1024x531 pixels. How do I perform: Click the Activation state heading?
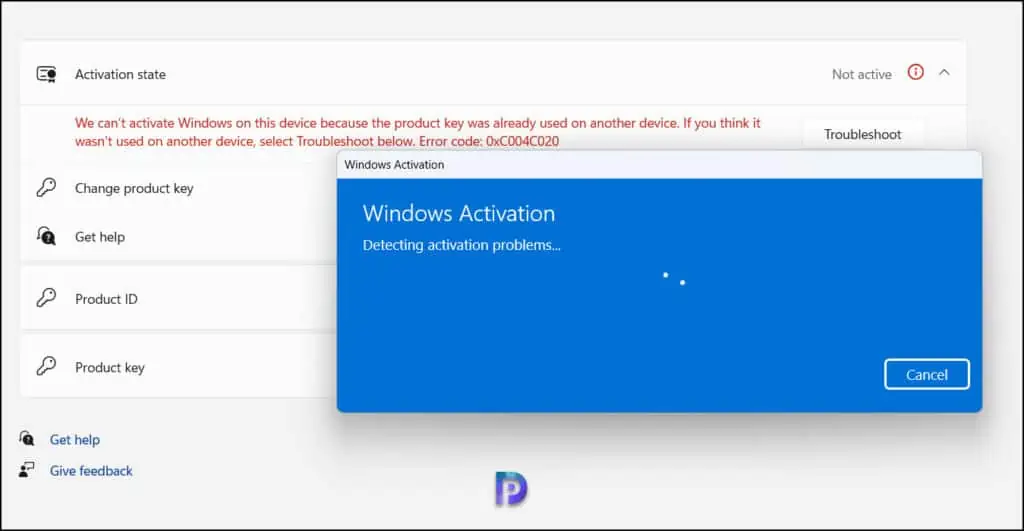pos(120,74)
